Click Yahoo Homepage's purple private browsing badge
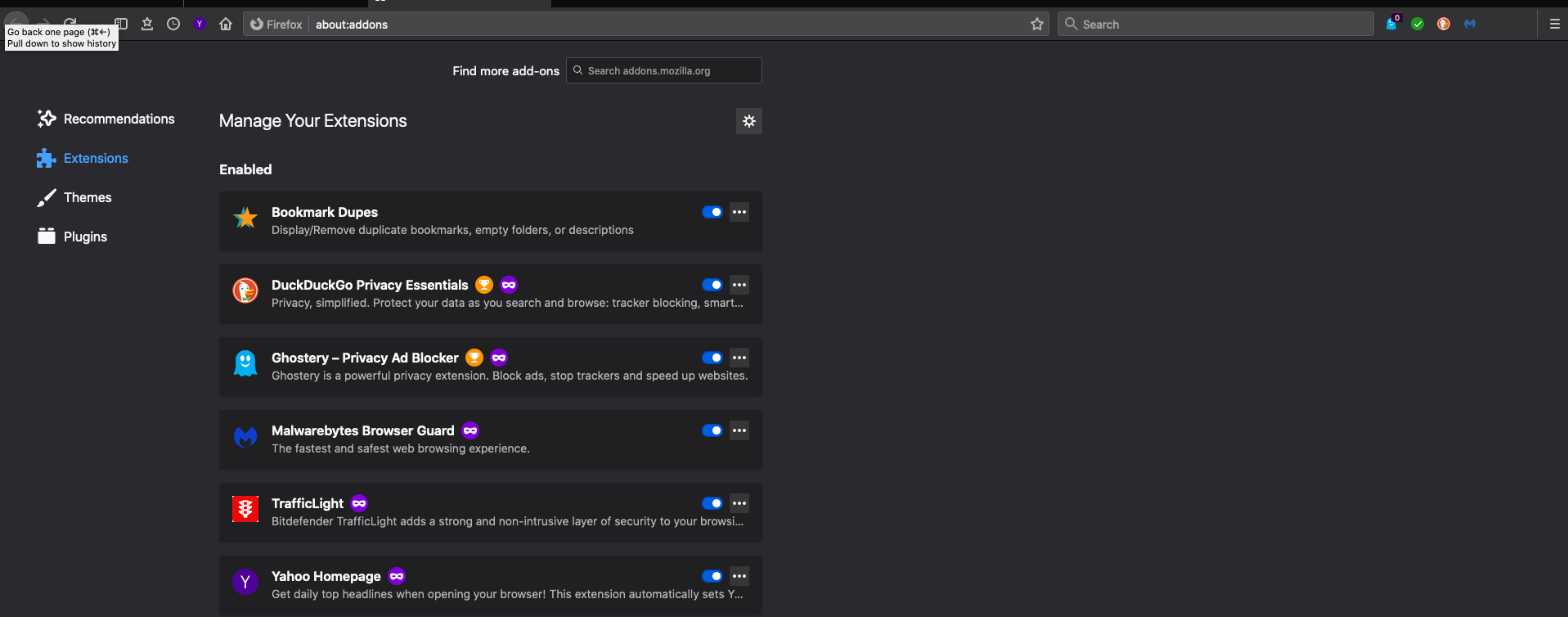Image resolution: width=1568 pixels, height=617 pixels. pos(397,576)
